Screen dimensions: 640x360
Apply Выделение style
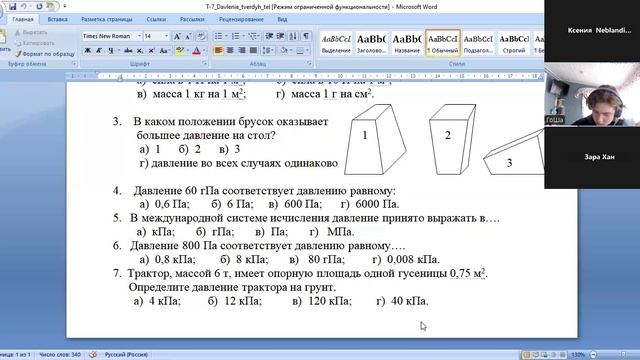[x=336, y=43]
